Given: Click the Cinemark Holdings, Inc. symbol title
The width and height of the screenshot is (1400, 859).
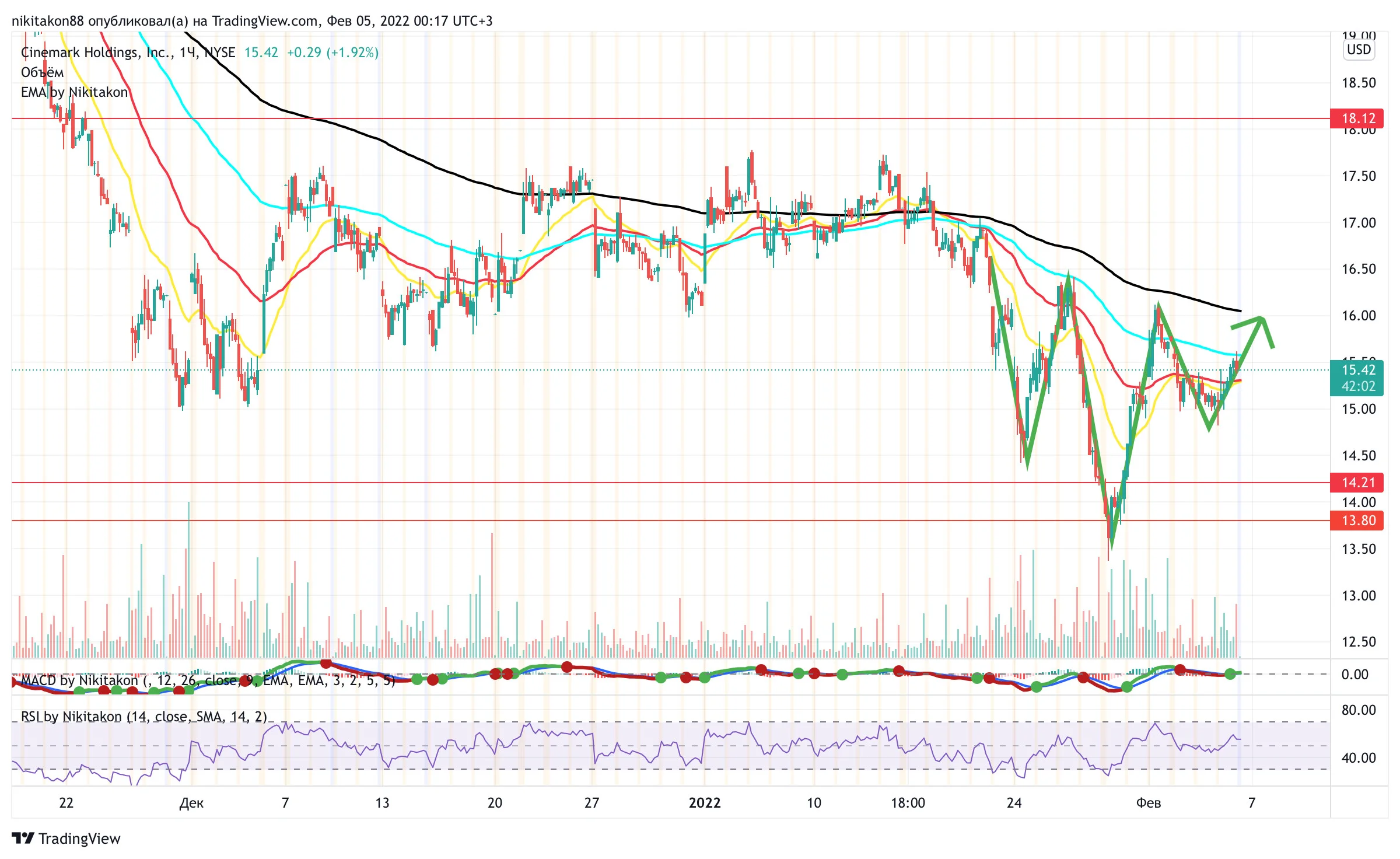Looking at the screenshot, I should point(128,53).
